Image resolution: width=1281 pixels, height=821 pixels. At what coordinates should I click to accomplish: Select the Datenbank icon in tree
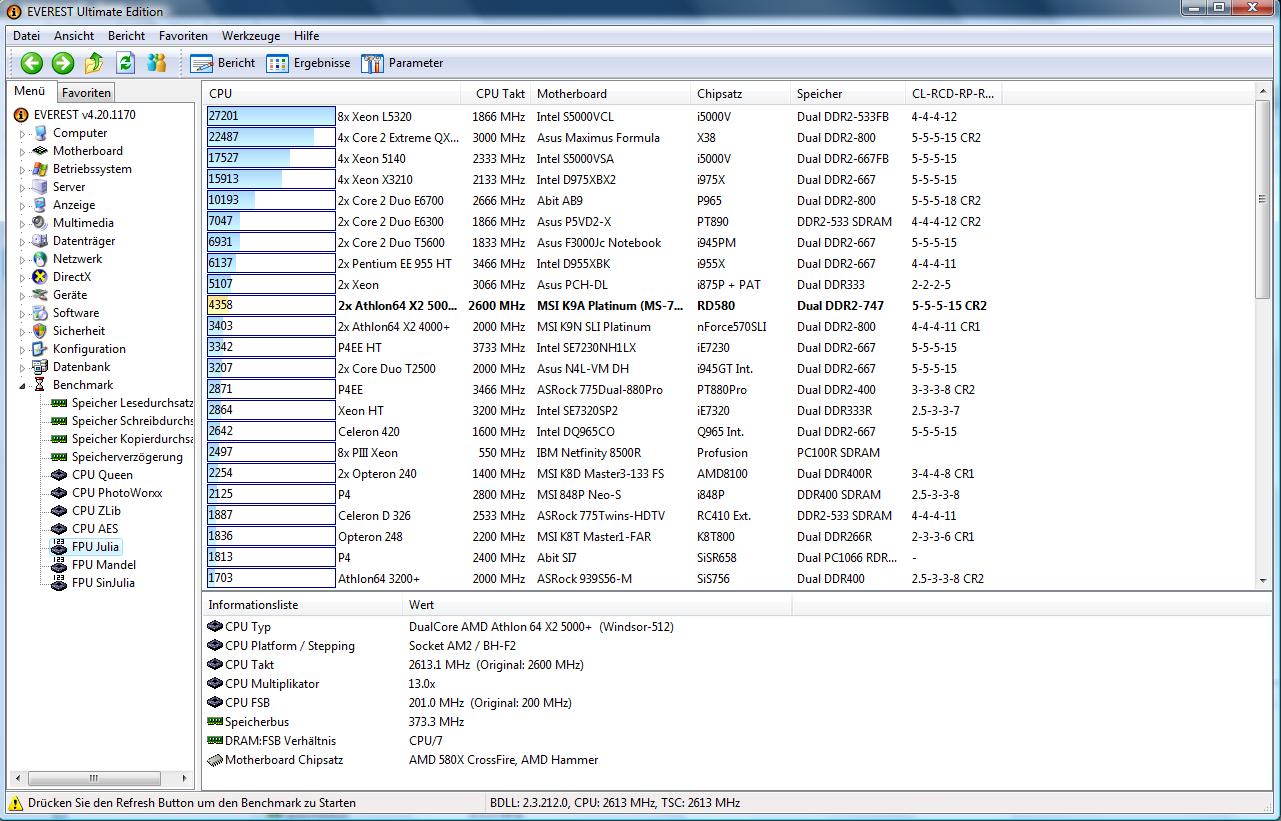(39, 367)
